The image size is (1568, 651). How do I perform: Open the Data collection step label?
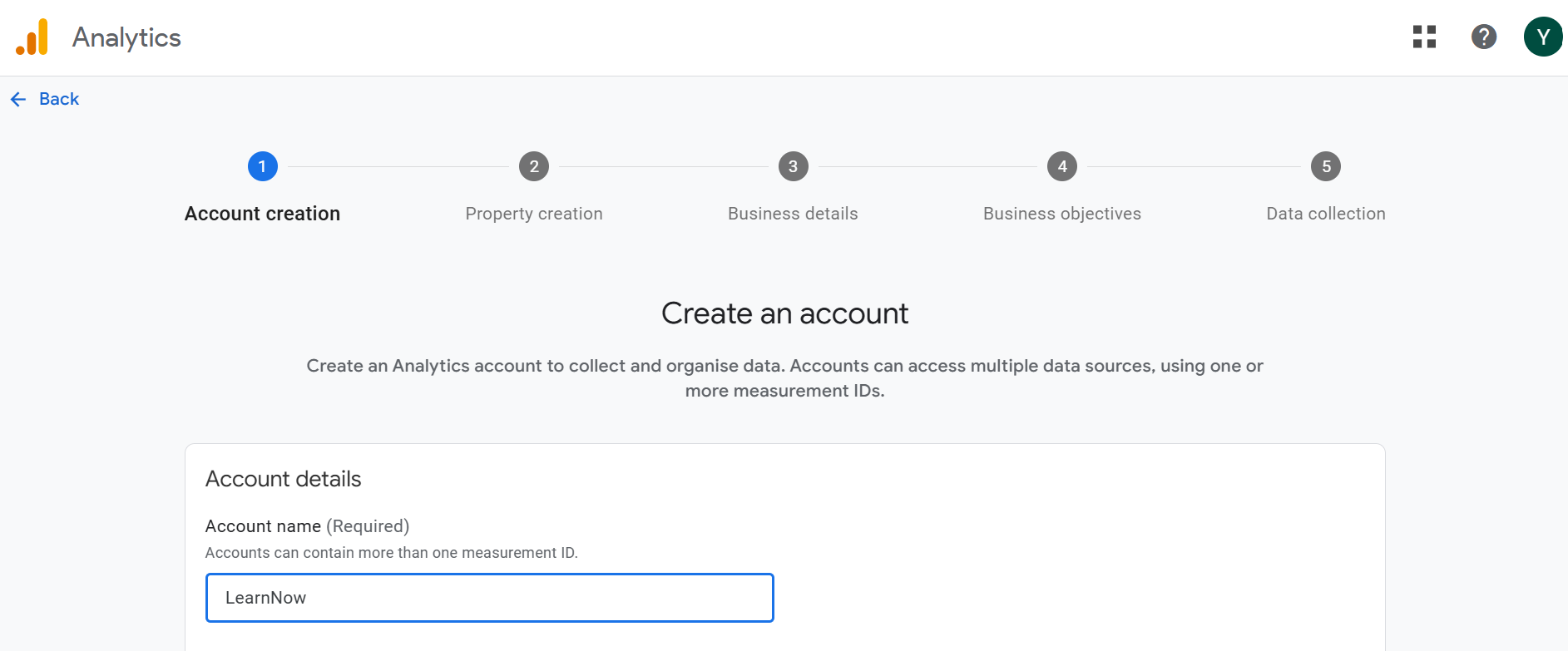tap(1325, 214)
